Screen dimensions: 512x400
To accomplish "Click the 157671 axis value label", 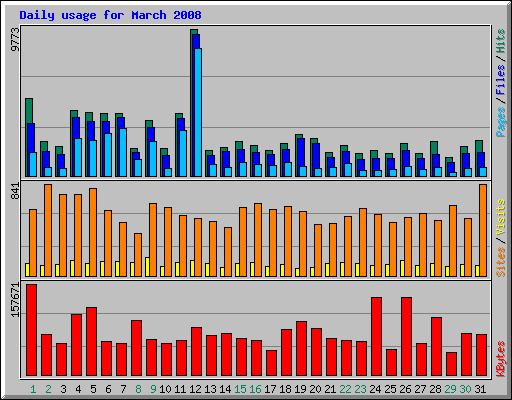I will 15,300.
